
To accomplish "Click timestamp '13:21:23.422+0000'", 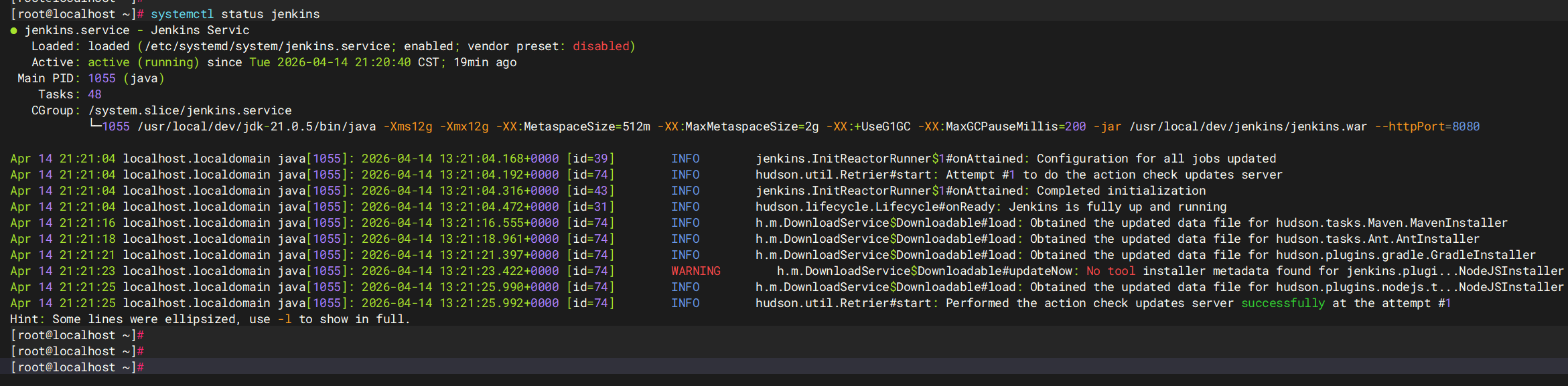I will tap(499, 271).
